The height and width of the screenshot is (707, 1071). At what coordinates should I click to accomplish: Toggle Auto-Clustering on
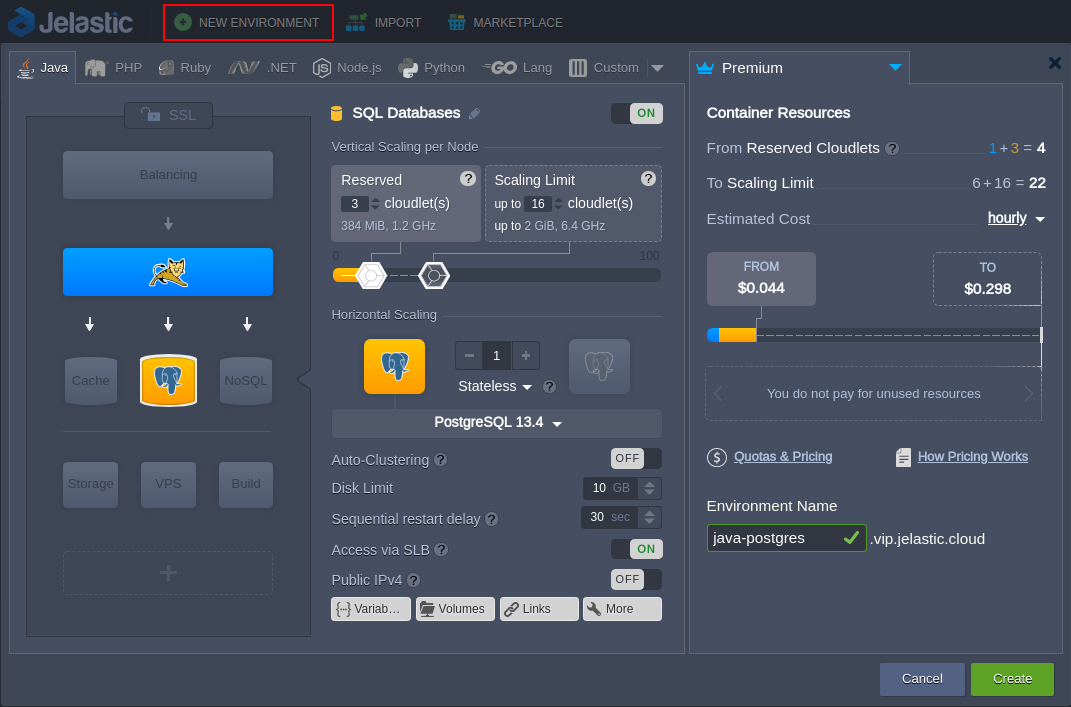coord(636,458)
